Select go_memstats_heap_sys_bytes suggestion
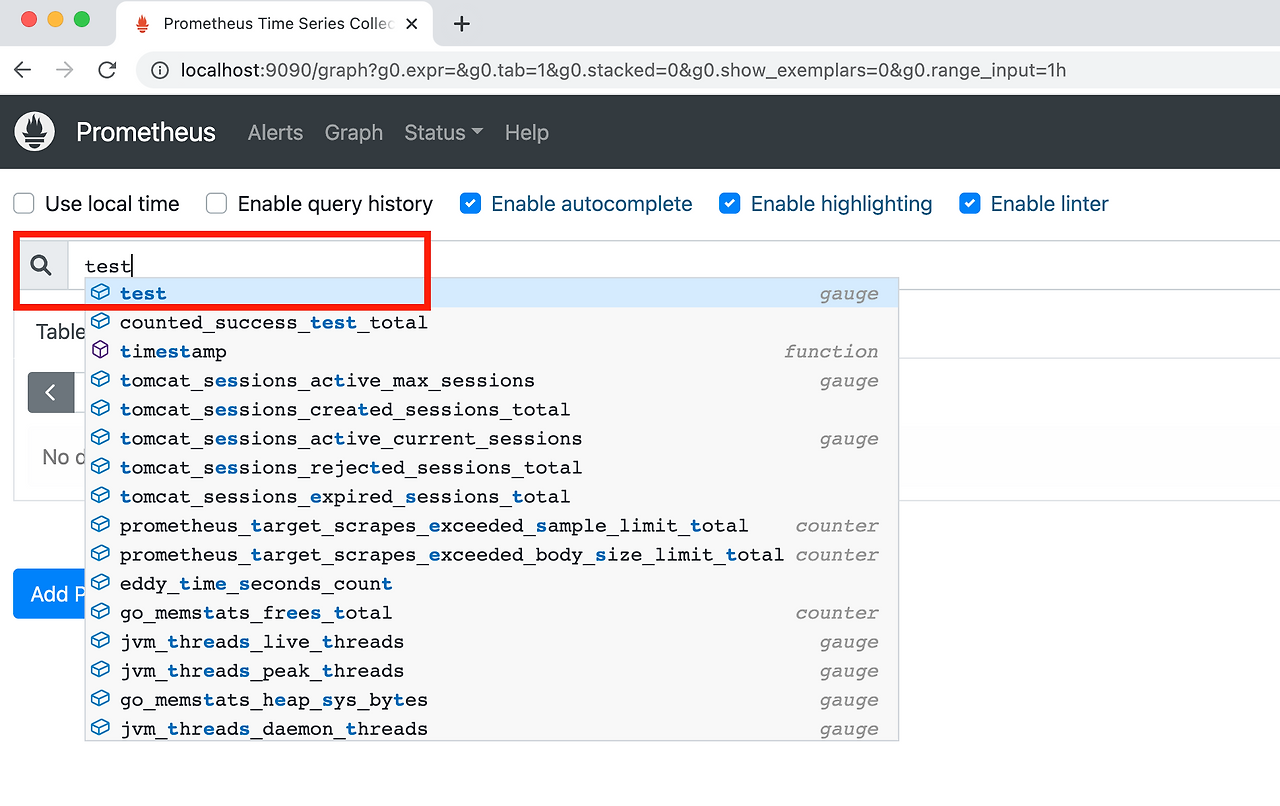 coord(491,699)
